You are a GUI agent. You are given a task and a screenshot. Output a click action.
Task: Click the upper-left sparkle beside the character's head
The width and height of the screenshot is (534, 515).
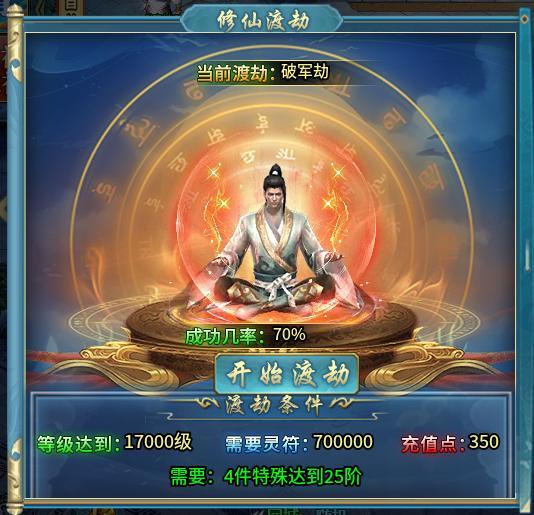point(214,172)
